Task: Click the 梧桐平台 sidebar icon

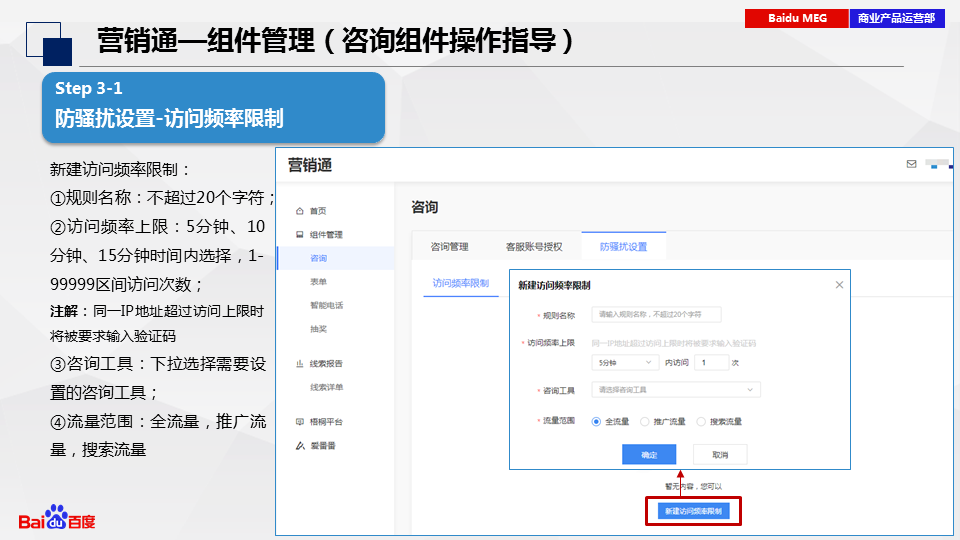Action: click(299, 422)
